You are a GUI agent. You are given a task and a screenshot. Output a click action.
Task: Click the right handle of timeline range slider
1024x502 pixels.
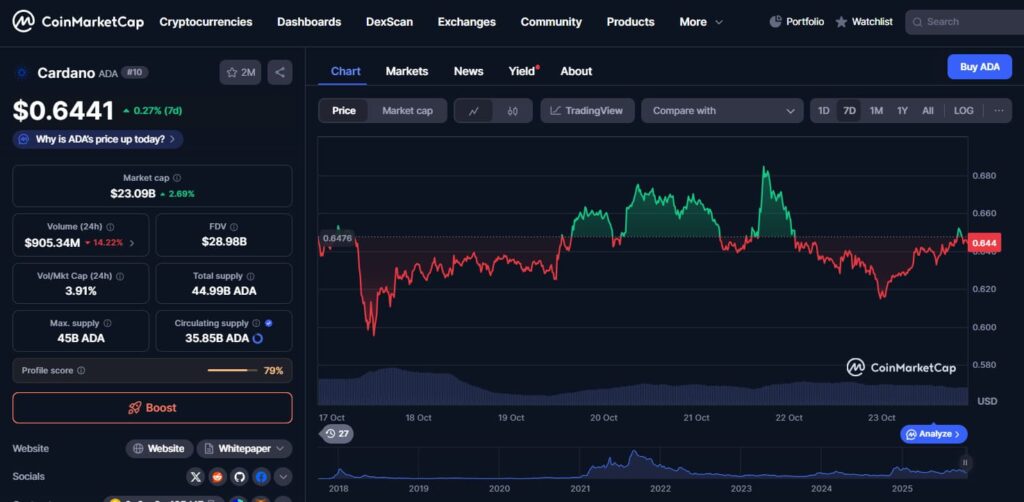965,462
